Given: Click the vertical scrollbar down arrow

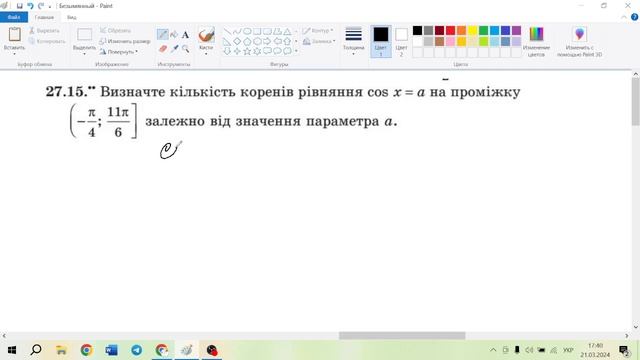Looking at the screenshot, I should [636, 327].
